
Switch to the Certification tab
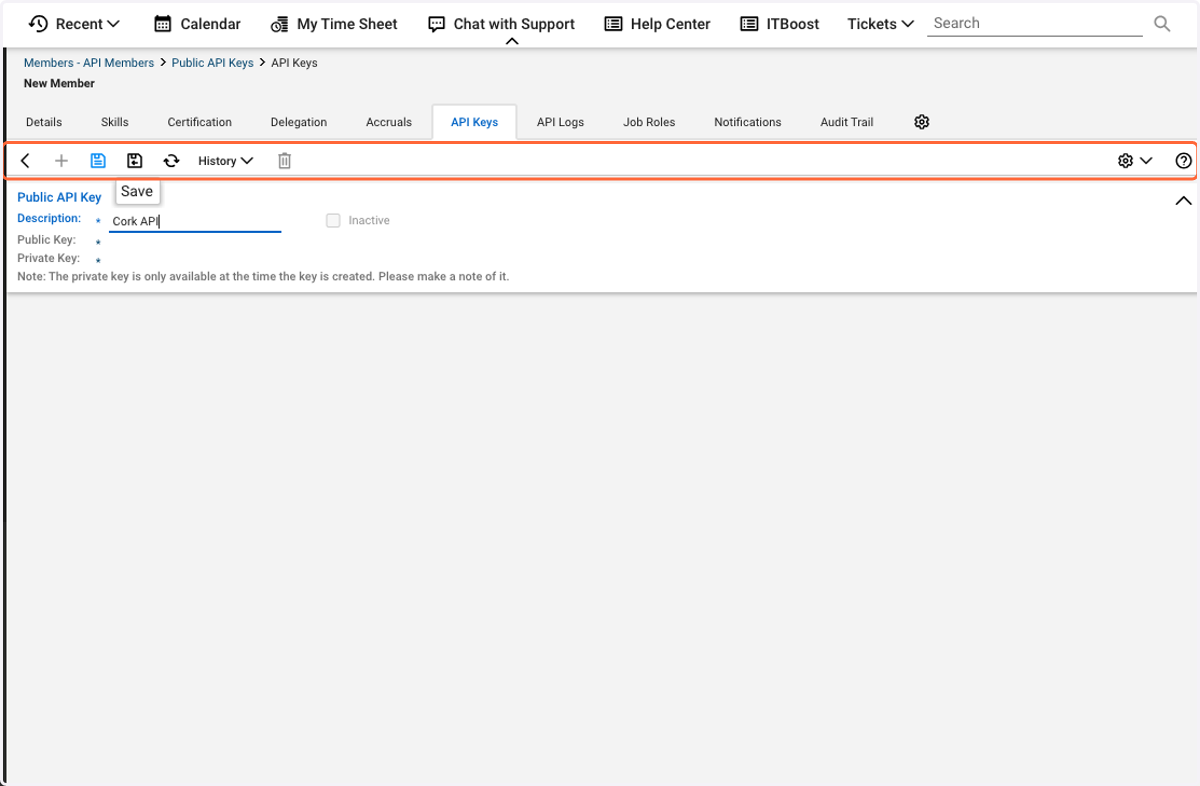[x=200, y=122]
